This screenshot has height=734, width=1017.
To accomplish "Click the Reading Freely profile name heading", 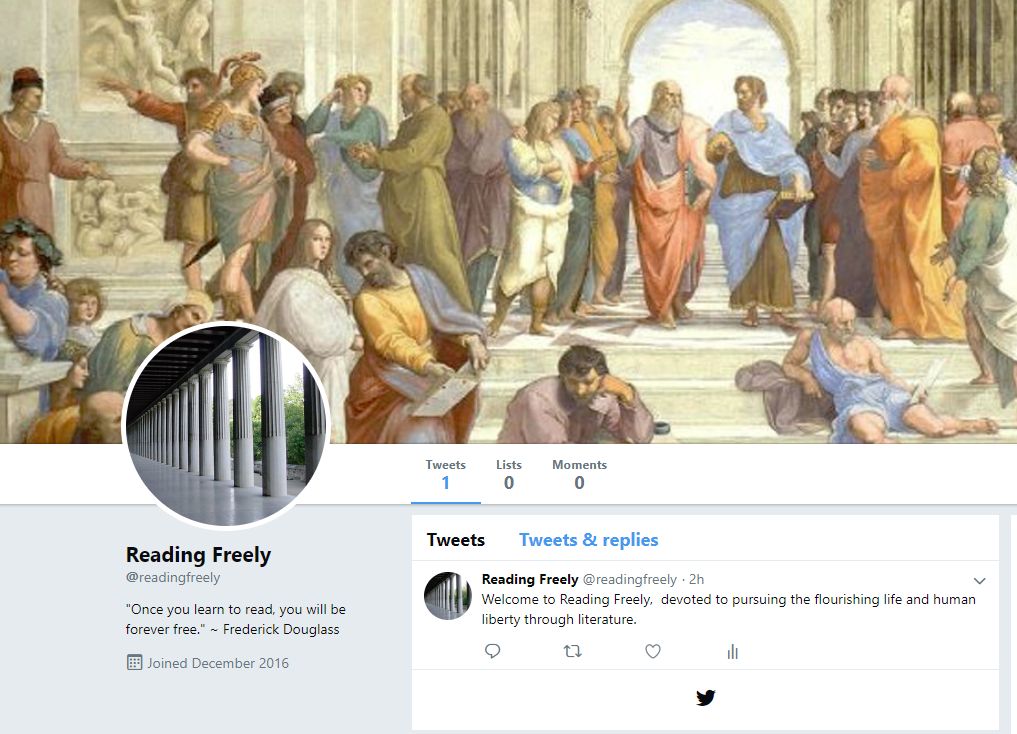I will click(x=198, y=555).
